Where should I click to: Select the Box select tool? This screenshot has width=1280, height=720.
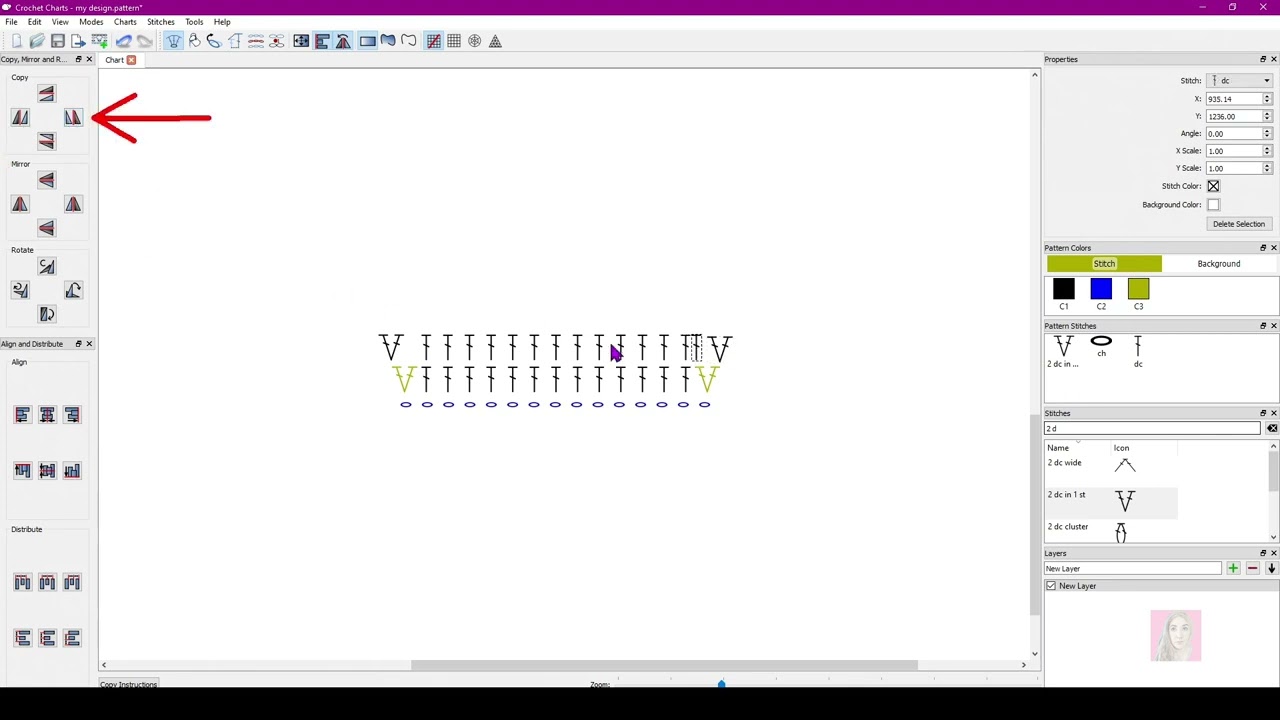pos(367,41)
